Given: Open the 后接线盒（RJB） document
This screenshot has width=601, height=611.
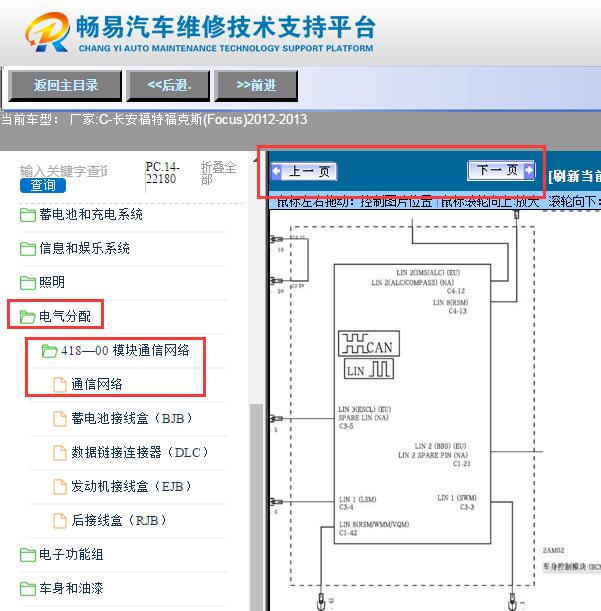Looking at the screenshot, I should coord(119,520).
